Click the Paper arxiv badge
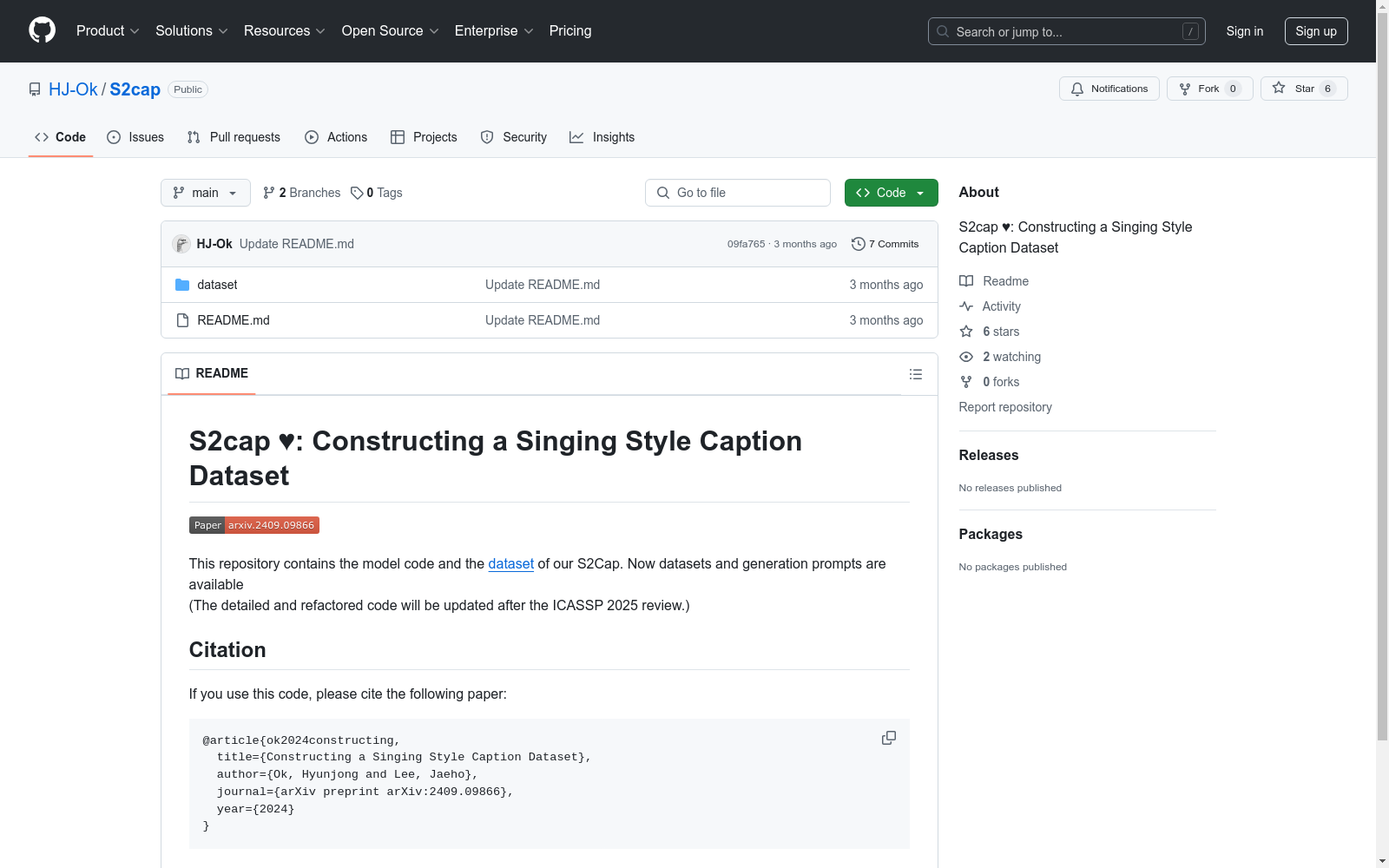 pyautogui.click(x=254, y=525)
